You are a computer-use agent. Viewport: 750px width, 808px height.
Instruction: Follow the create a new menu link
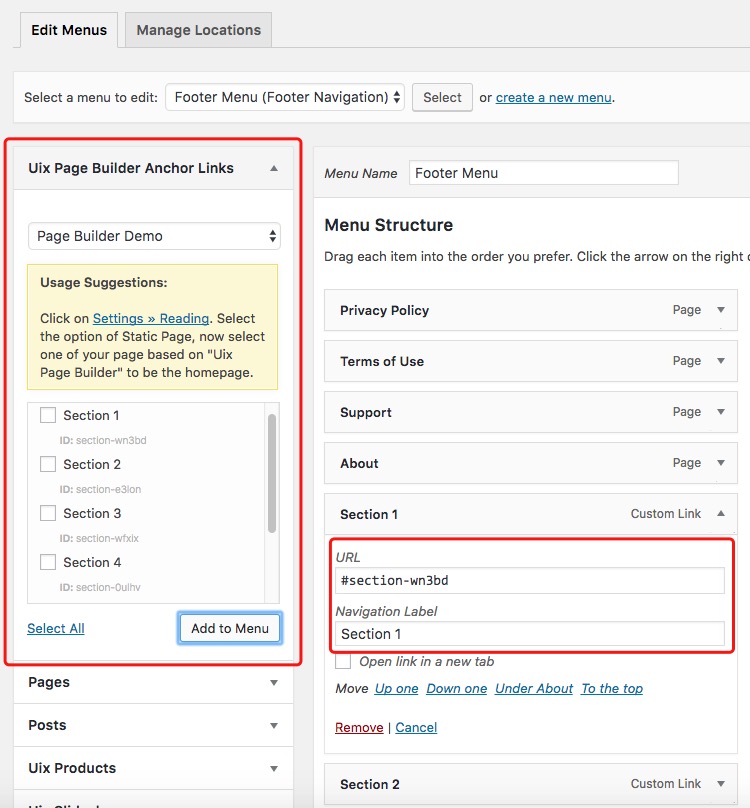(554, 97)
